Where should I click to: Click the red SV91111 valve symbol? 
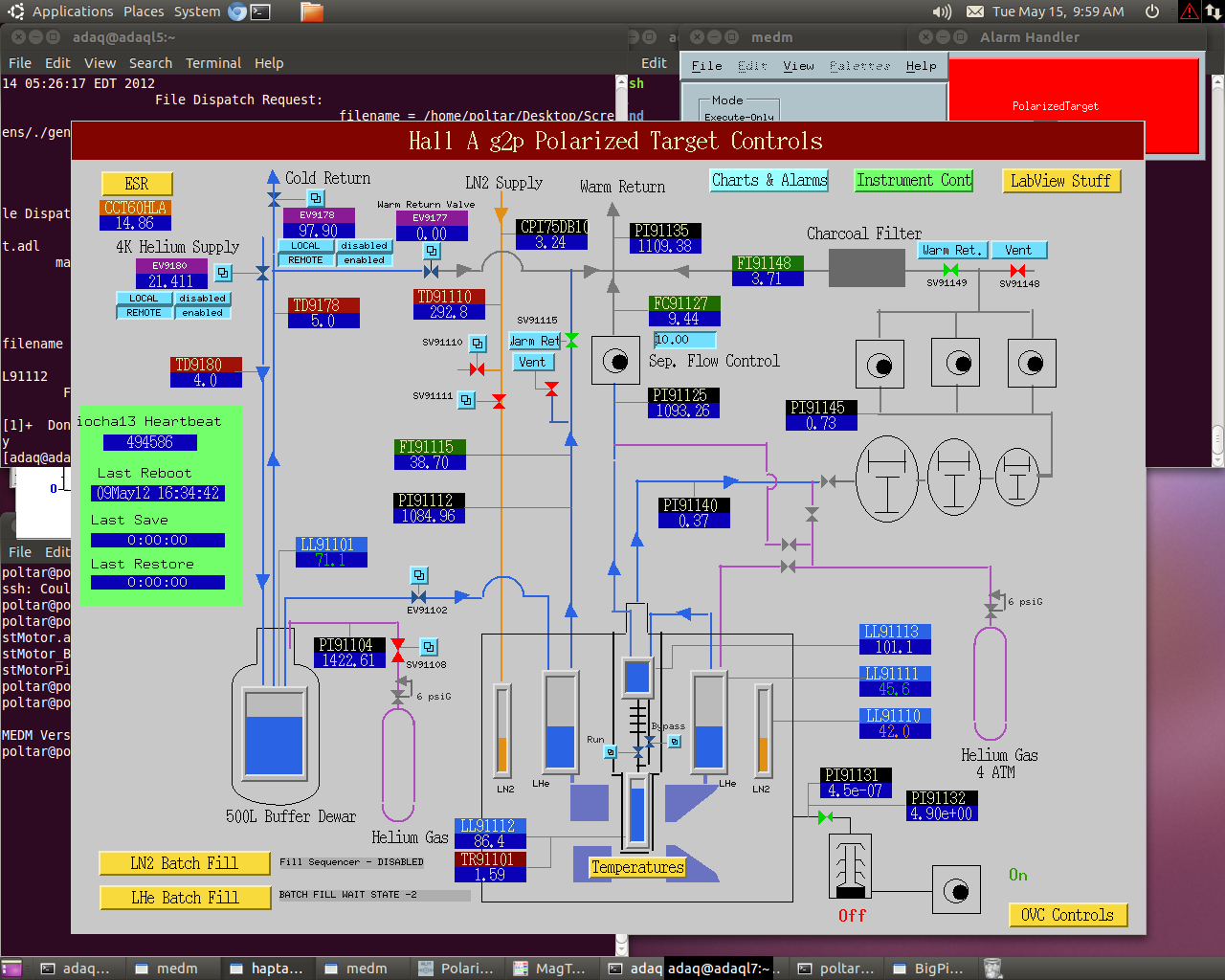click(499, 401)
